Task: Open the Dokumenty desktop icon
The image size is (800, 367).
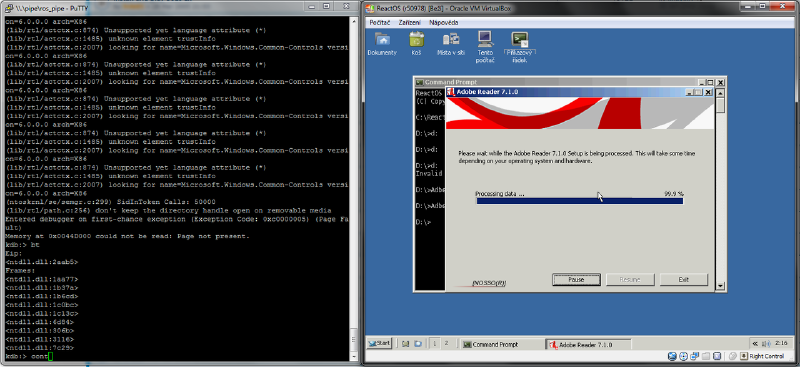Action: (382, 43)
